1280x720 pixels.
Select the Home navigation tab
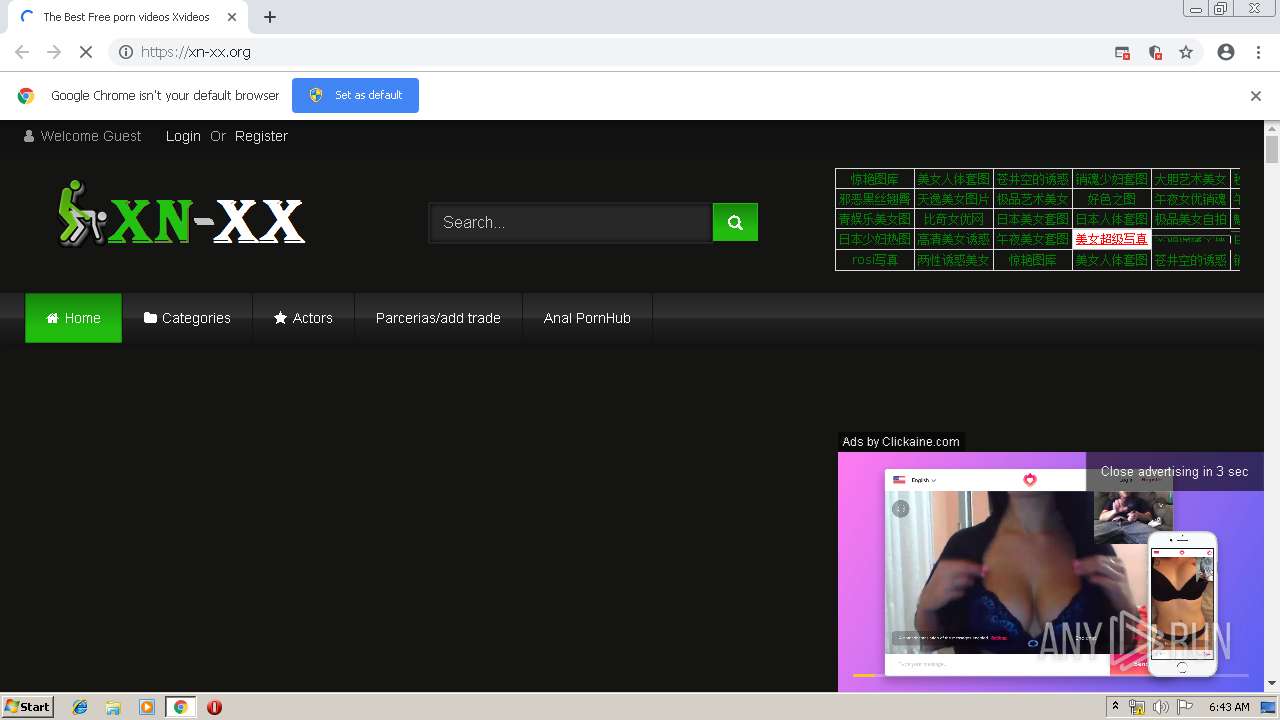pyautogui.click(x=73, y=318)
